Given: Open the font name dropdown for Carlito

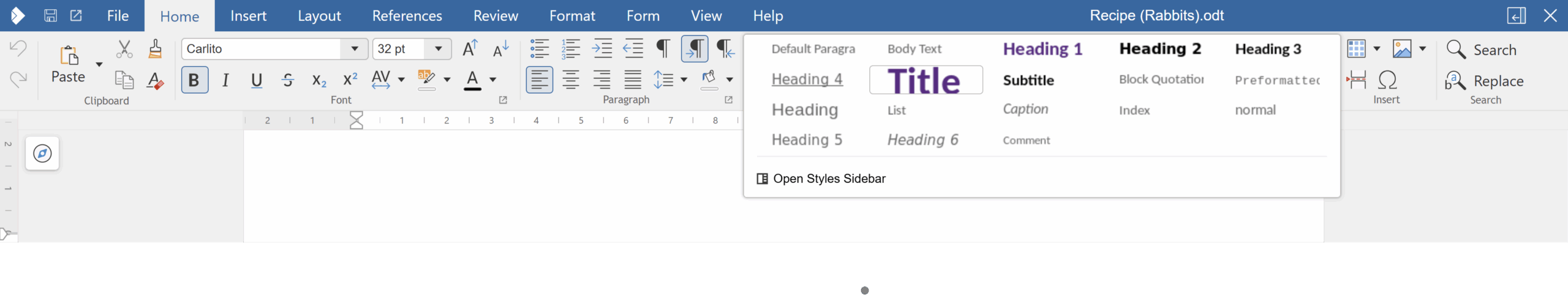Looking at the screenshot, I should 355,49.
